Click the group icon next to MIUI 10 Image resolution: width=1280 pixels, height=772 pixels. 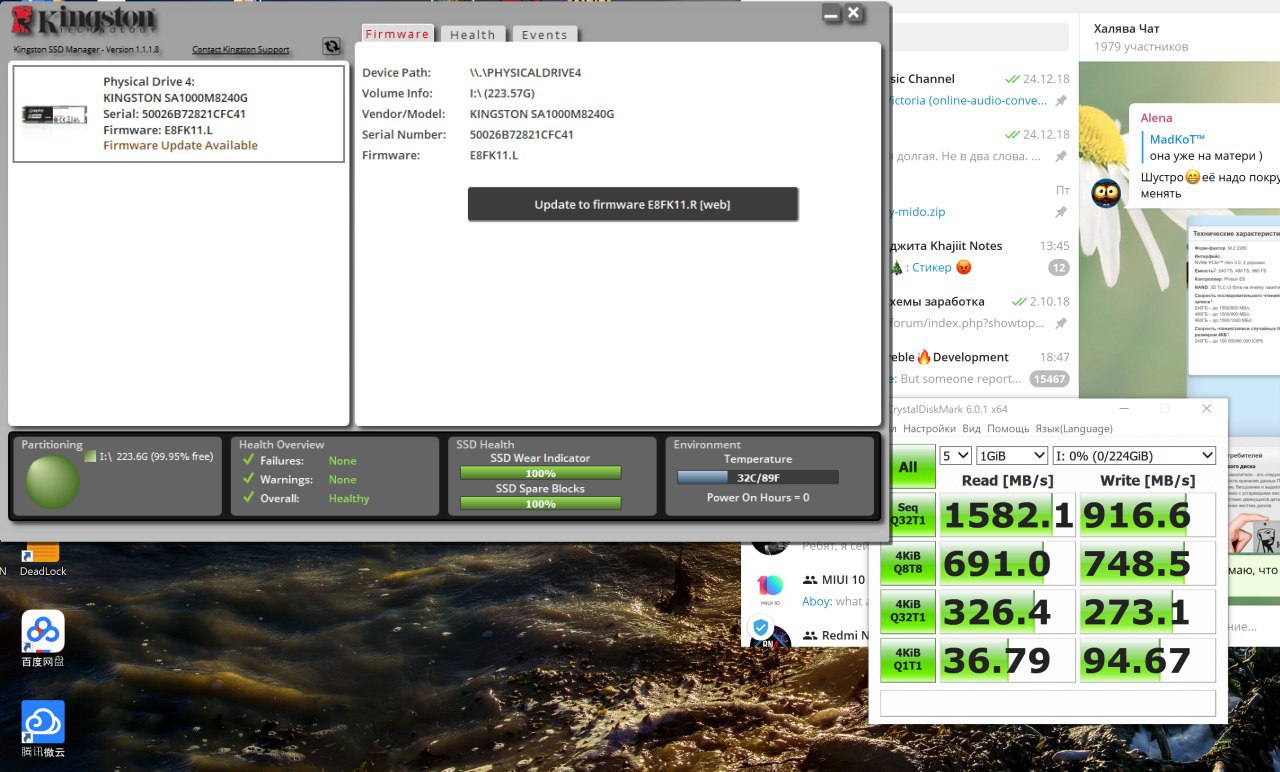click(810, 580)
